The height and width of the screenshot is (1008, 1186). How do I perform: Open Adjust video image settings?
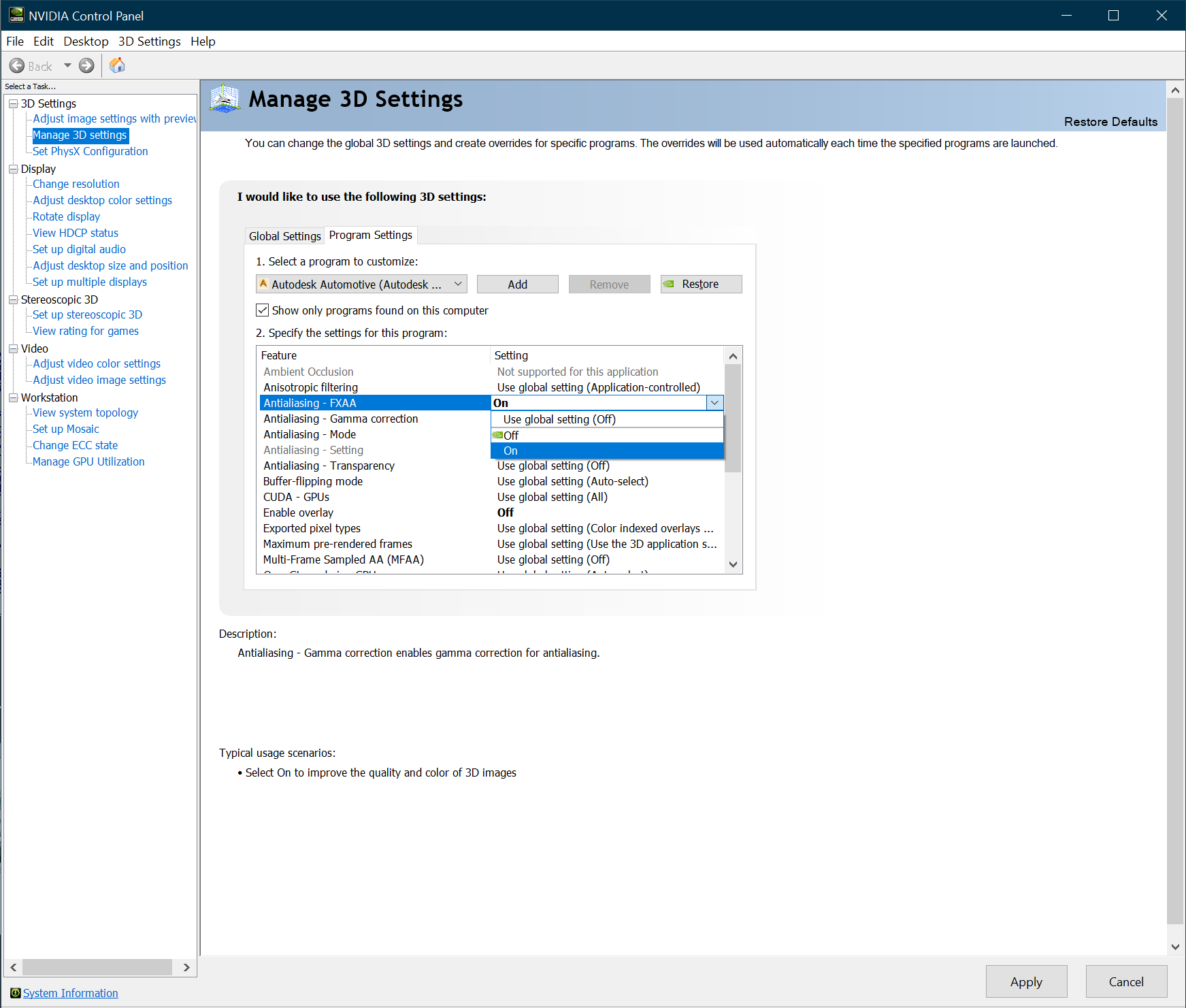[99, 380]
